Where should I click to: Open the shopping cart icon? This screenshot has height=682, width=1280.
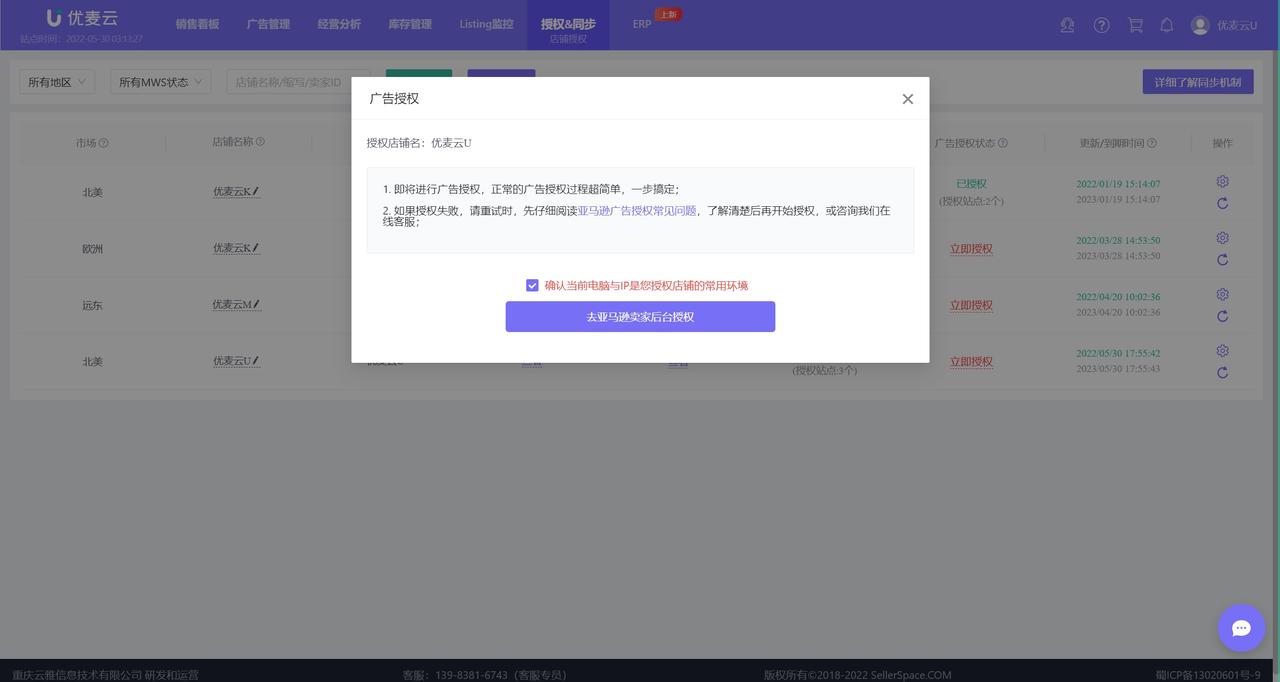coord(1134,25)
